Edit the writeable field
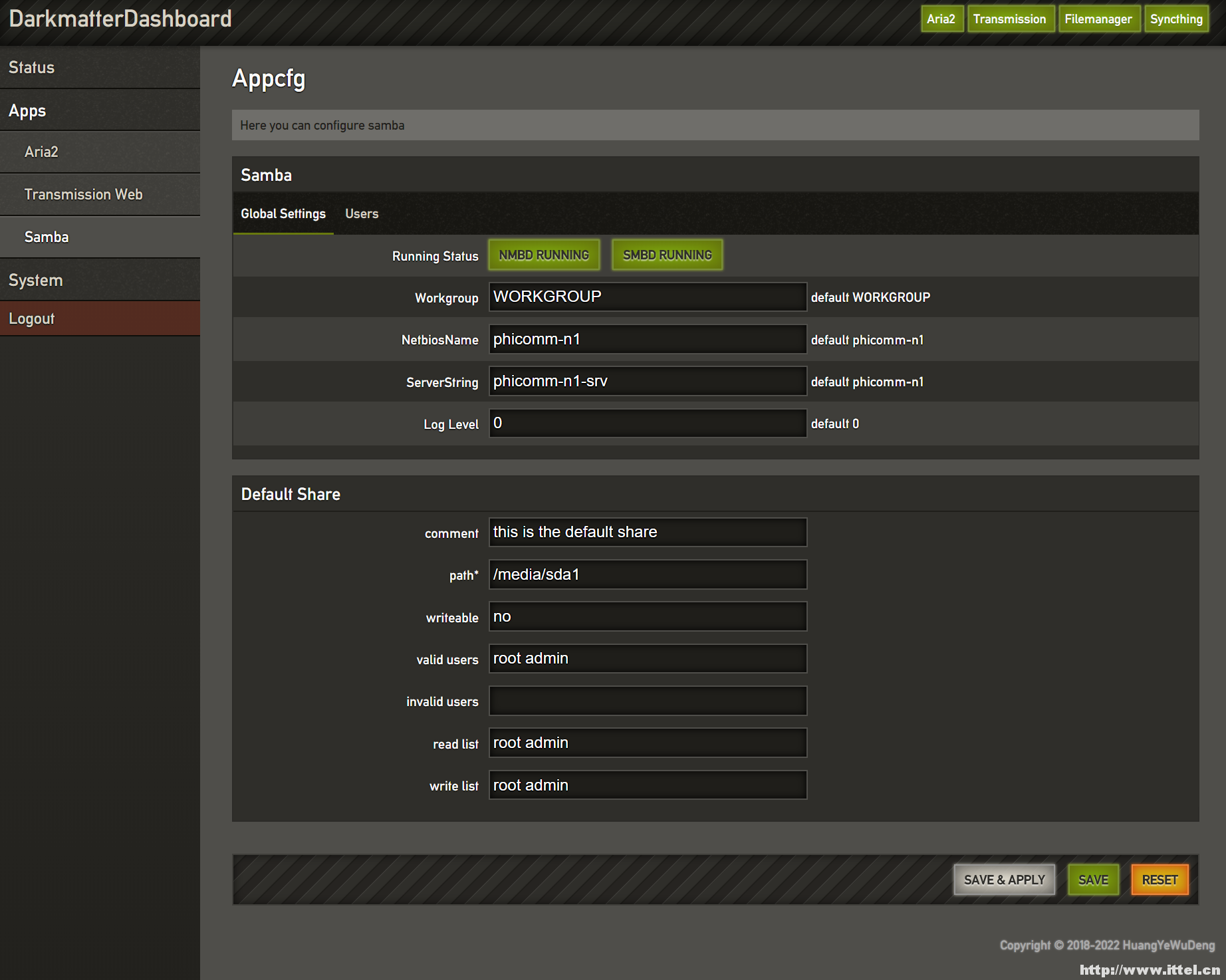Image resolution: width=1226 pixels, height=980 pixels. (648, 616)
